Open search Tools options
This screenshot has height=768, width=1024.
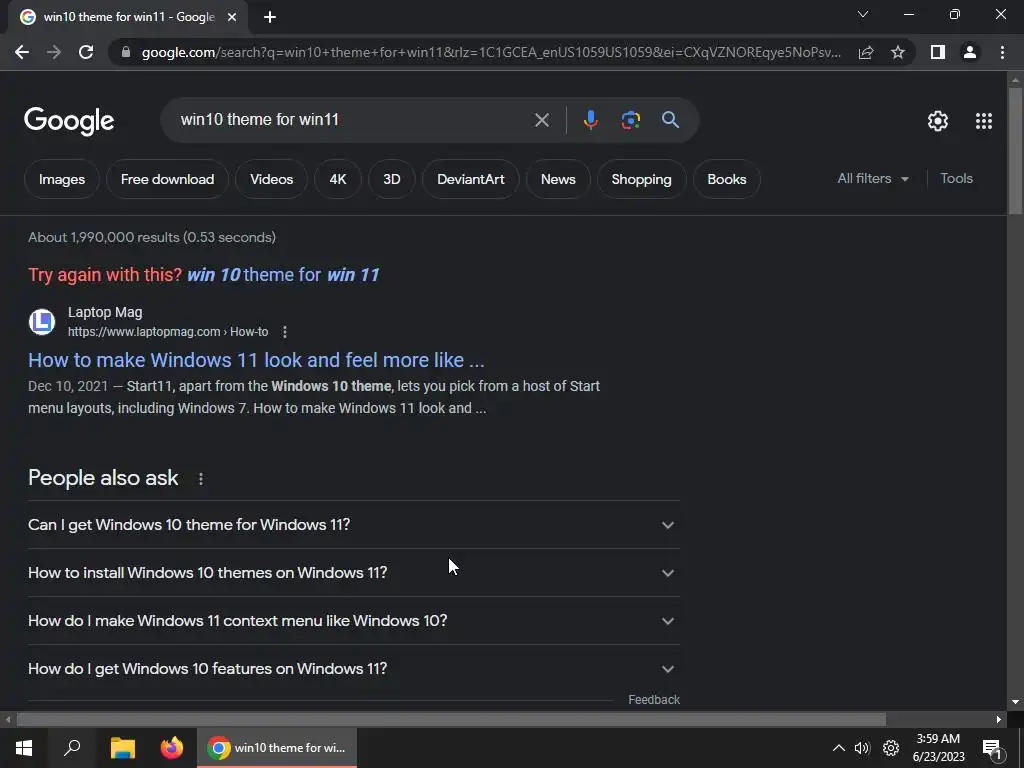coord(956,178)
